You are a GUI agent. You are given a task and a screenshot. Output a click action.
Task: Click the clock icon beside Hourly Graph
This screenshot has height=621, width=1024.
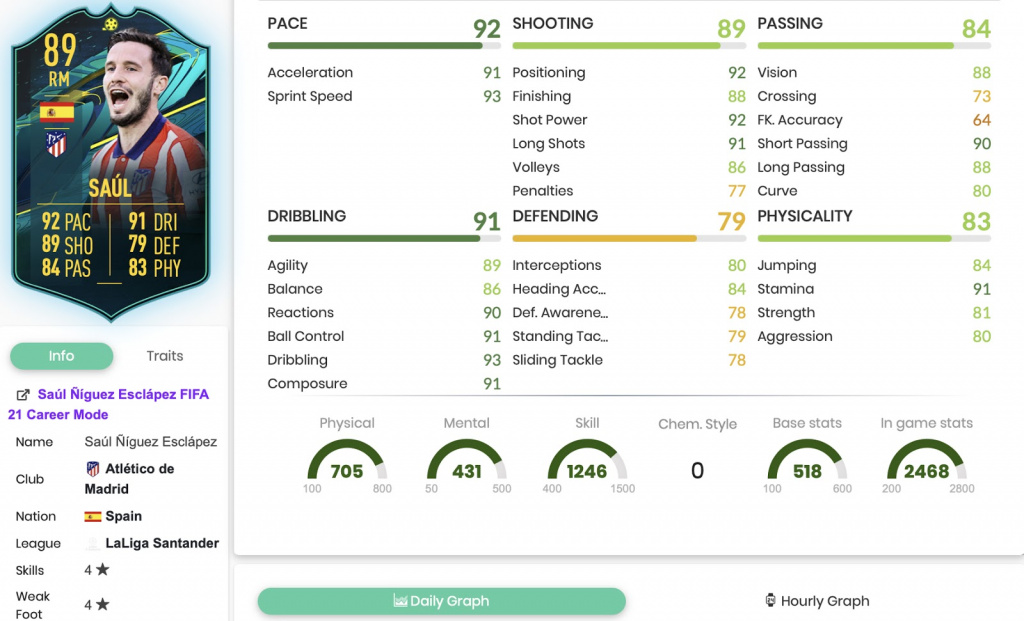click(x=771, y=600)
